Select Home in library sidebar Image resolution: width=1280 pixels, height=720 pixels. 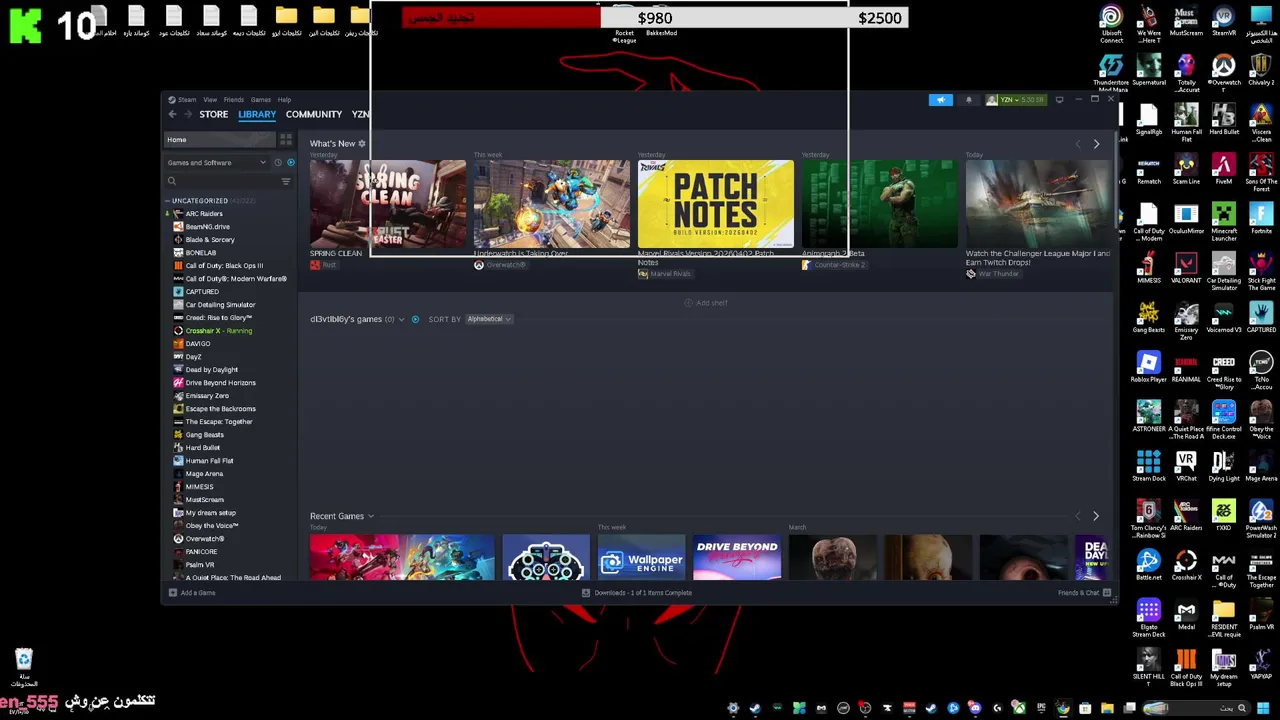(x=220, y=140)
